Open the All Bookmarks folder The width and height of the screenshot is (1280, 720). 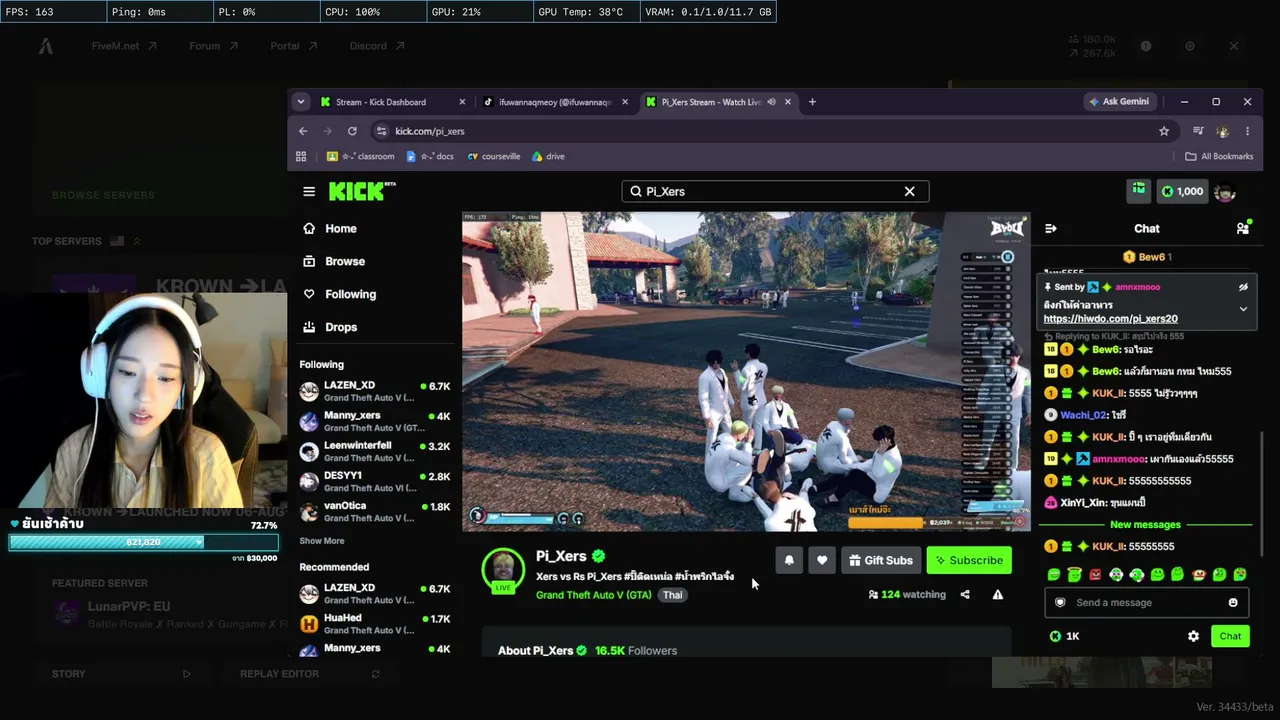1219,157
